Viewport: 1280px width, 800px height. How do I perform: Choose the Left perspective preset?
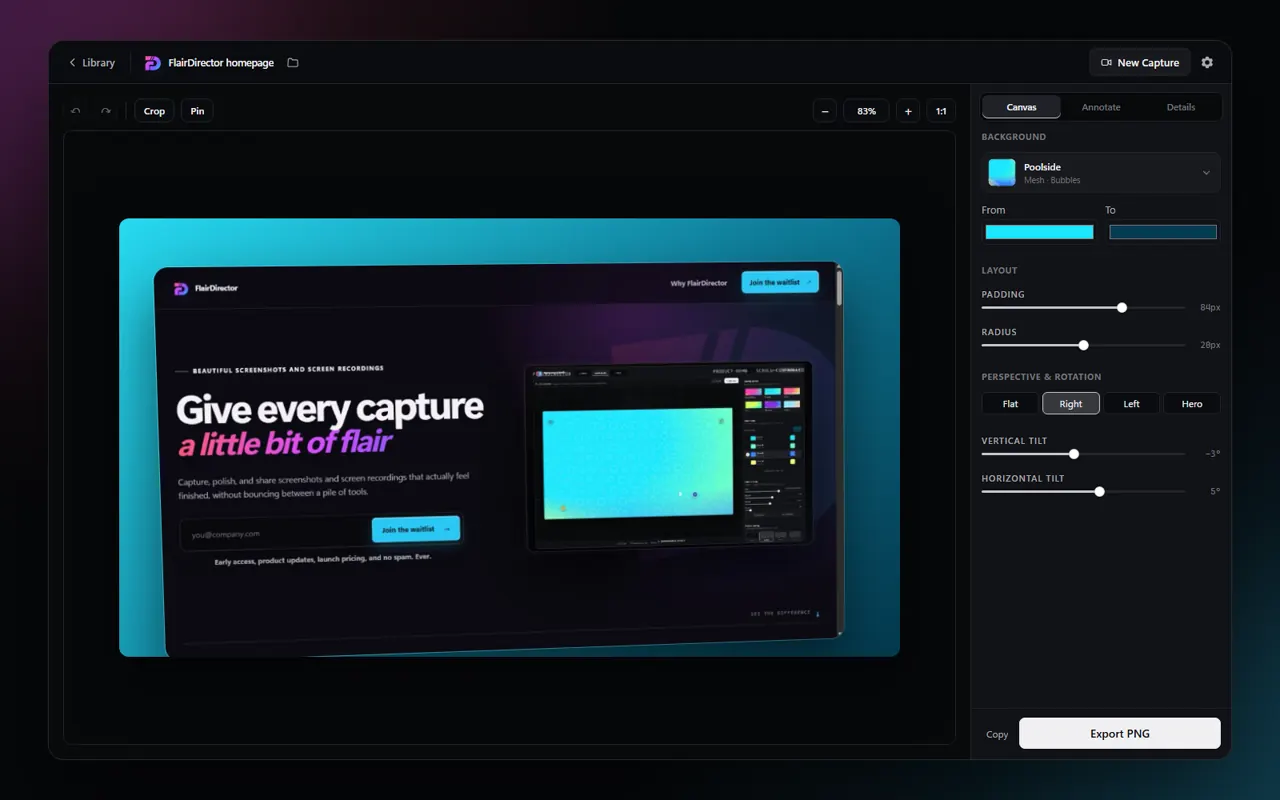tap(1131, 403)
